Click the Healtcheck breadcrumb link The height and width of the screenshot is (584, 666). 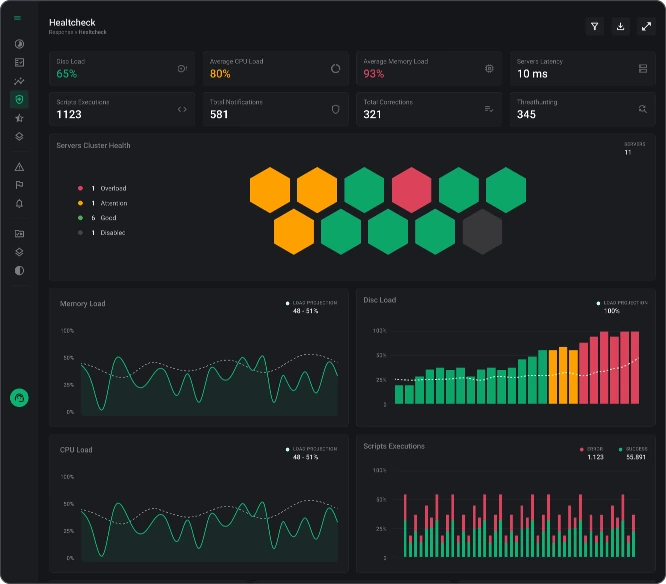[x=92, y=32]
